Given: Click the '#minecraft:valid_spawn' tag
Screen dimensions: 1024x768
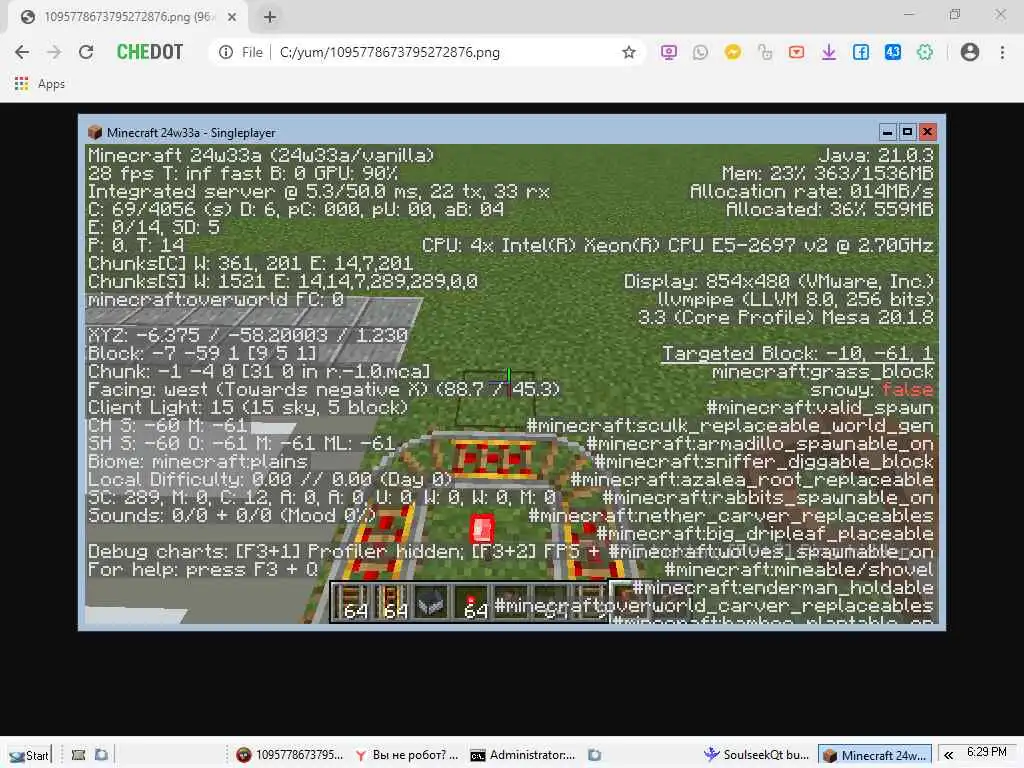Looking at the screenshot, I should click(820, 408).
